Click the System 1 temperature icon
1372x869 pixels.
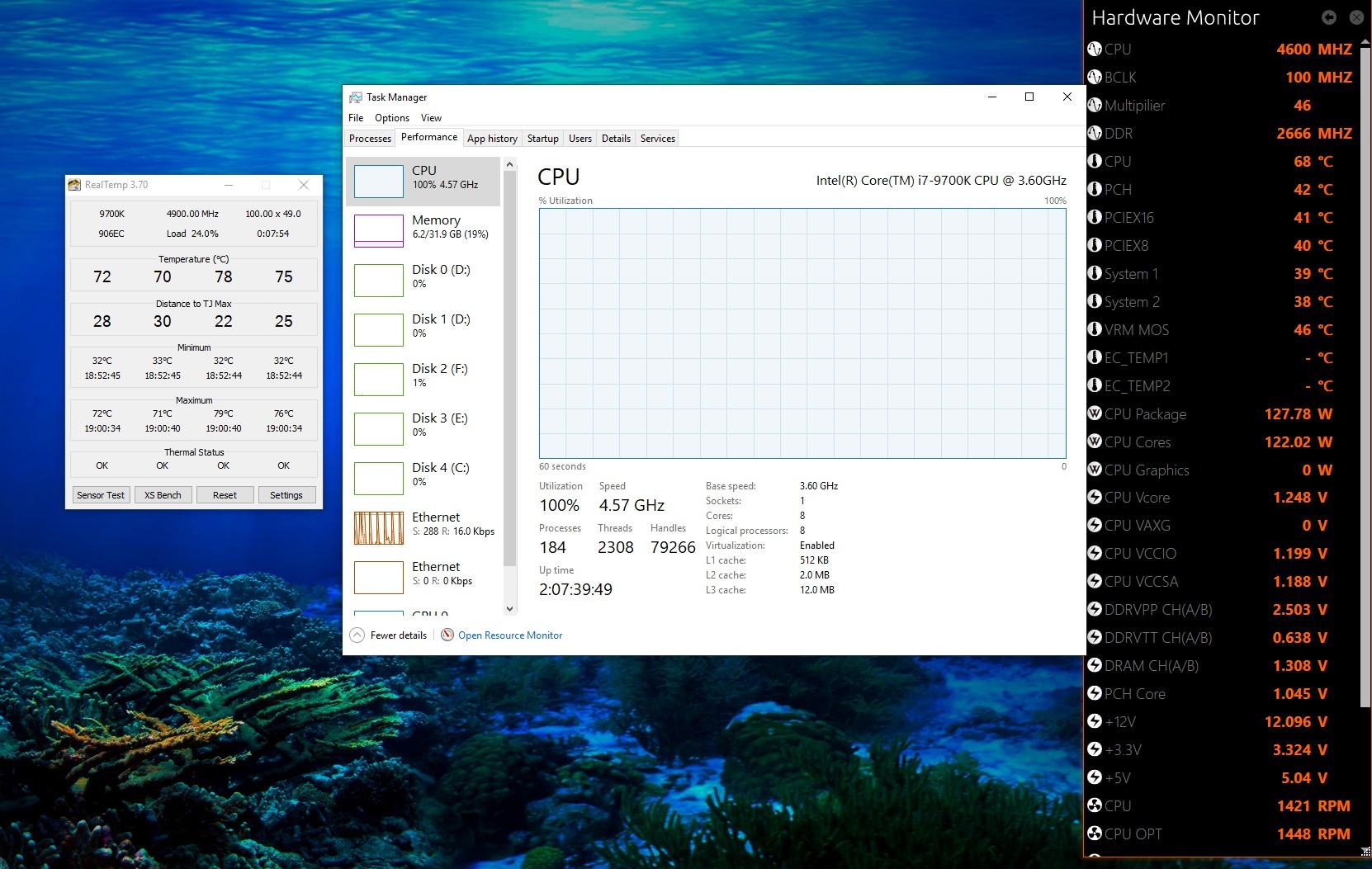1095,274
